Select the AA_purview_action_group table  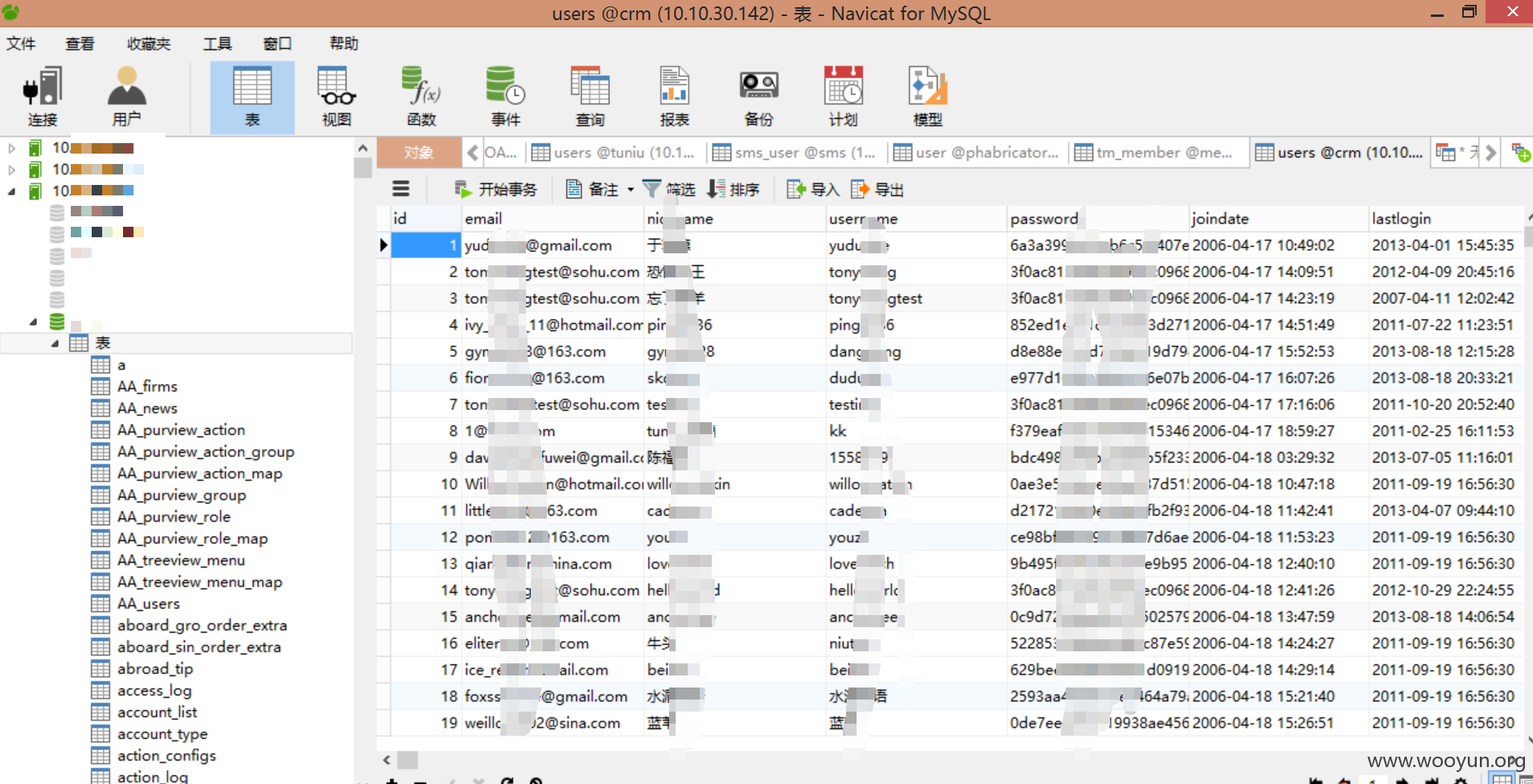click(206, 452)
